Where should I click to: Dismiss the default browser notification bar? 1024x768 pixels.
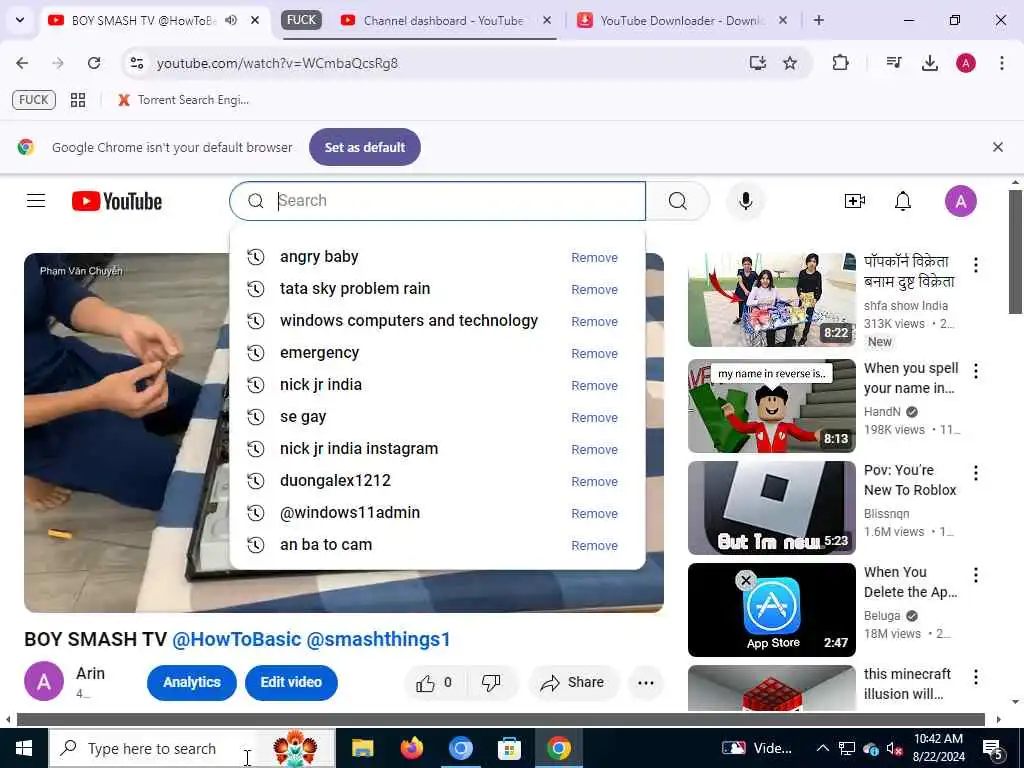point(997,147)
